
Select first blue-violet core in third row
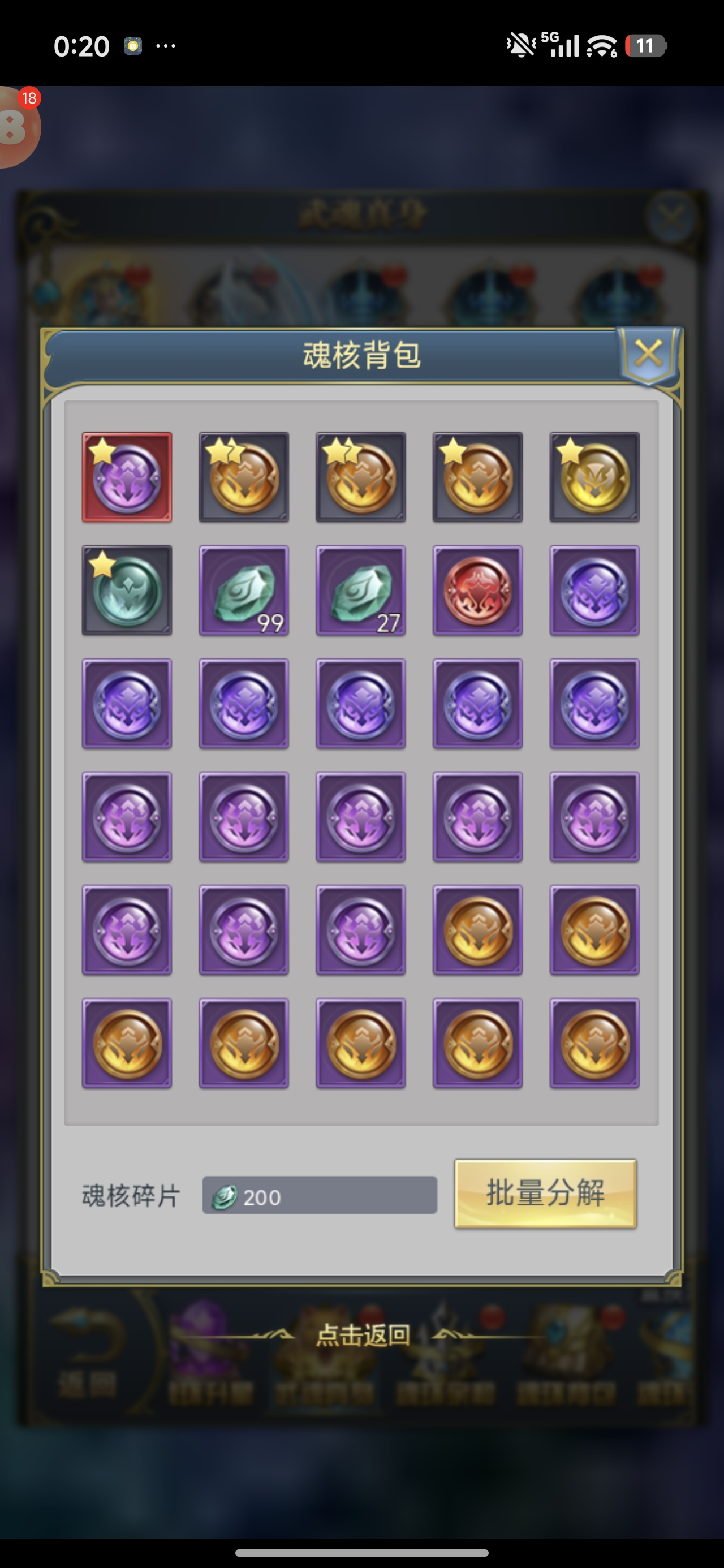pyautogui.click(x=127, y=704)
